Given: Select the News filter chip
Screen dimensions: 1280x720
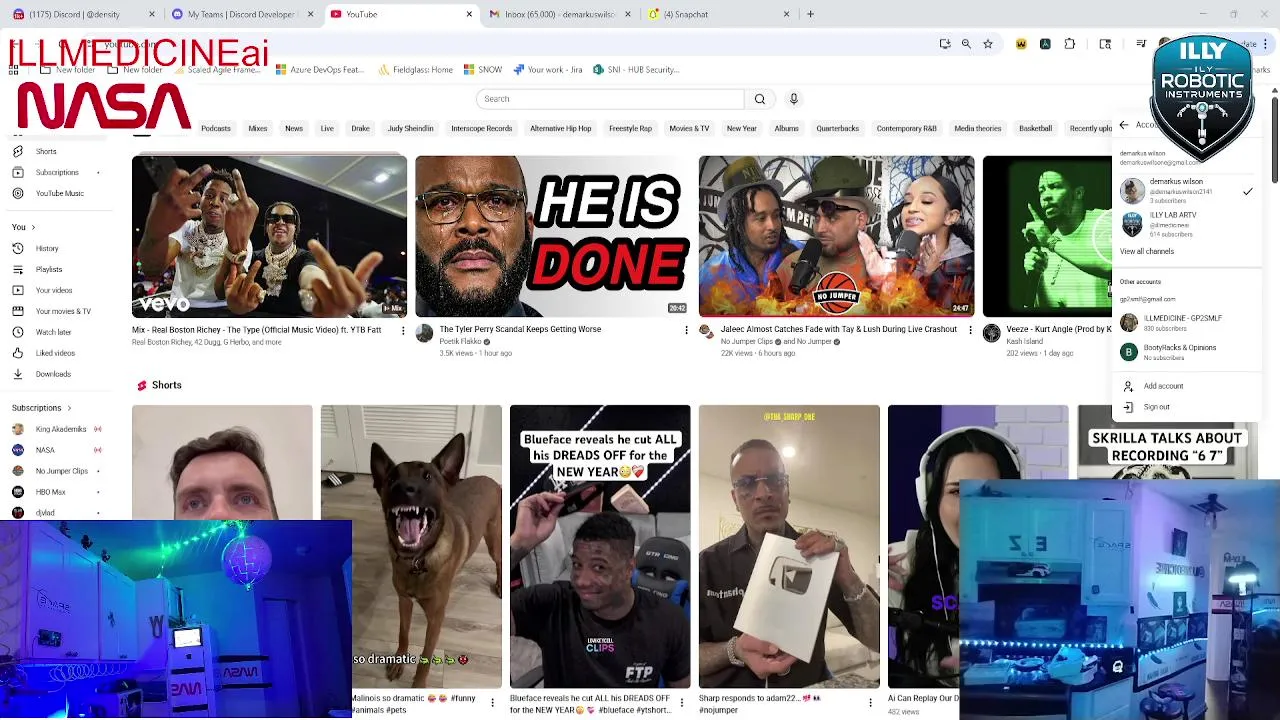Looking at the screenshot, I should click(294, 128).
